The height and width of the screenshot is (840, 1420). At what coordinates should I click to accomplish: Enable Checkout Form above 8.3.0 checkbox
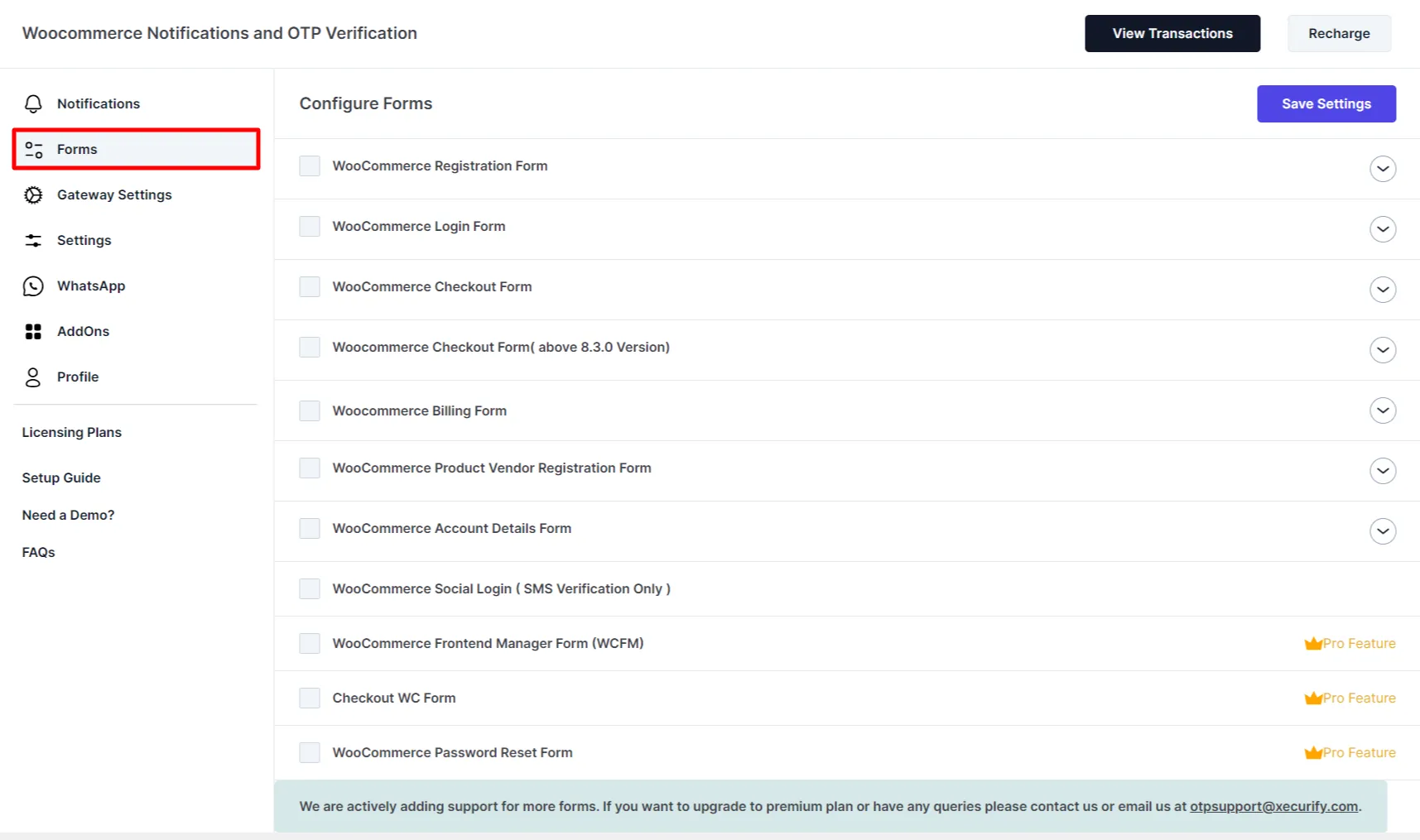pos(310,347)
